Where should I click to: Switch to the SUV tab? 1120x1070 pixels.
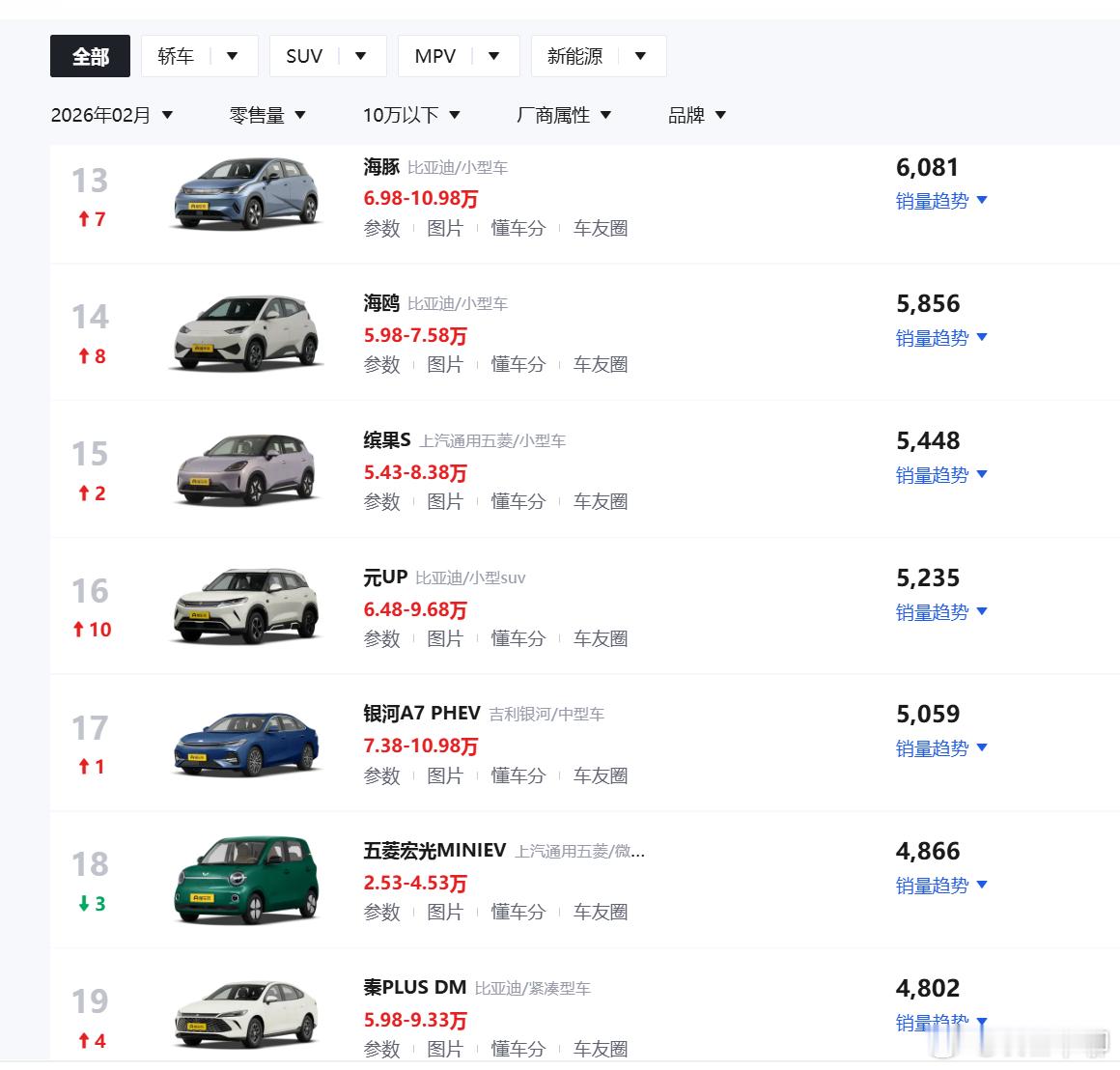click(x=303, y=56)
